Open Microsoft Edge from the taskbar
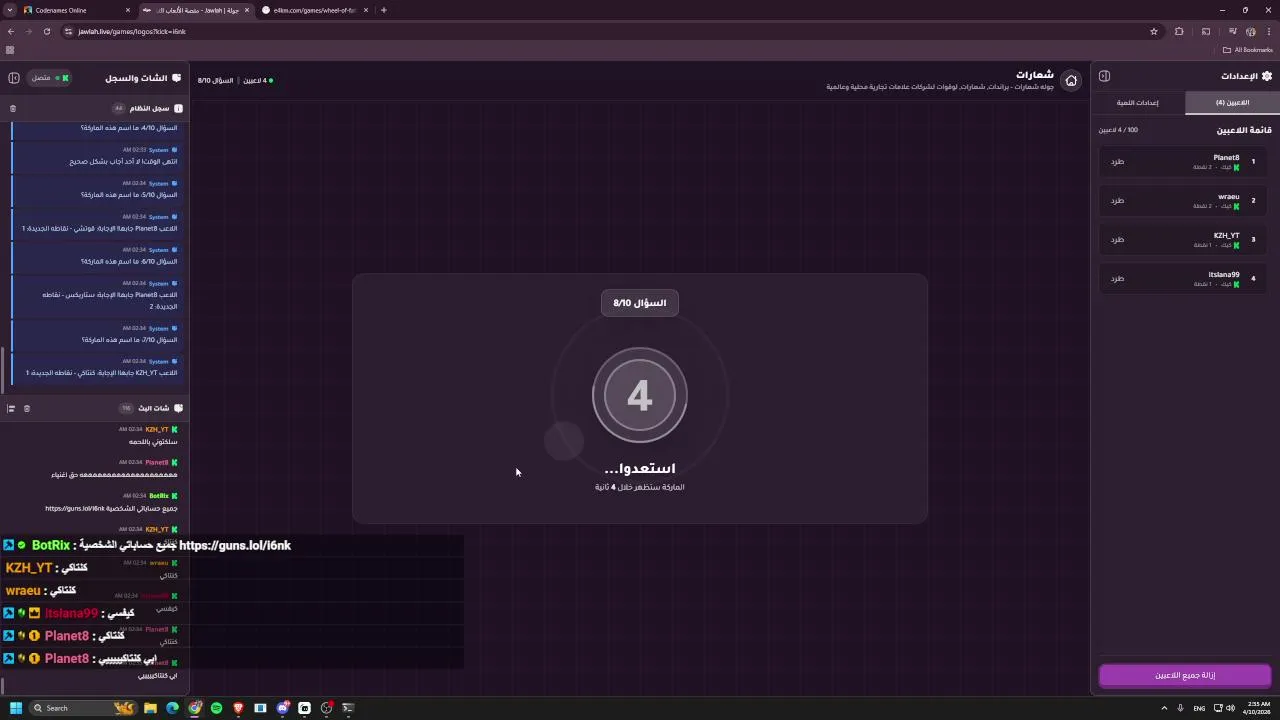Viewport: 1280px width, 720px height. (x=172, y=708)
